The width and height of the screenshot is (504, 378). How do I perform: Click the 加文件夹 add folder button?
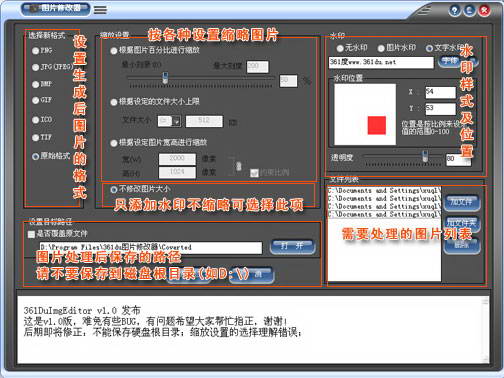coord(462,223)
